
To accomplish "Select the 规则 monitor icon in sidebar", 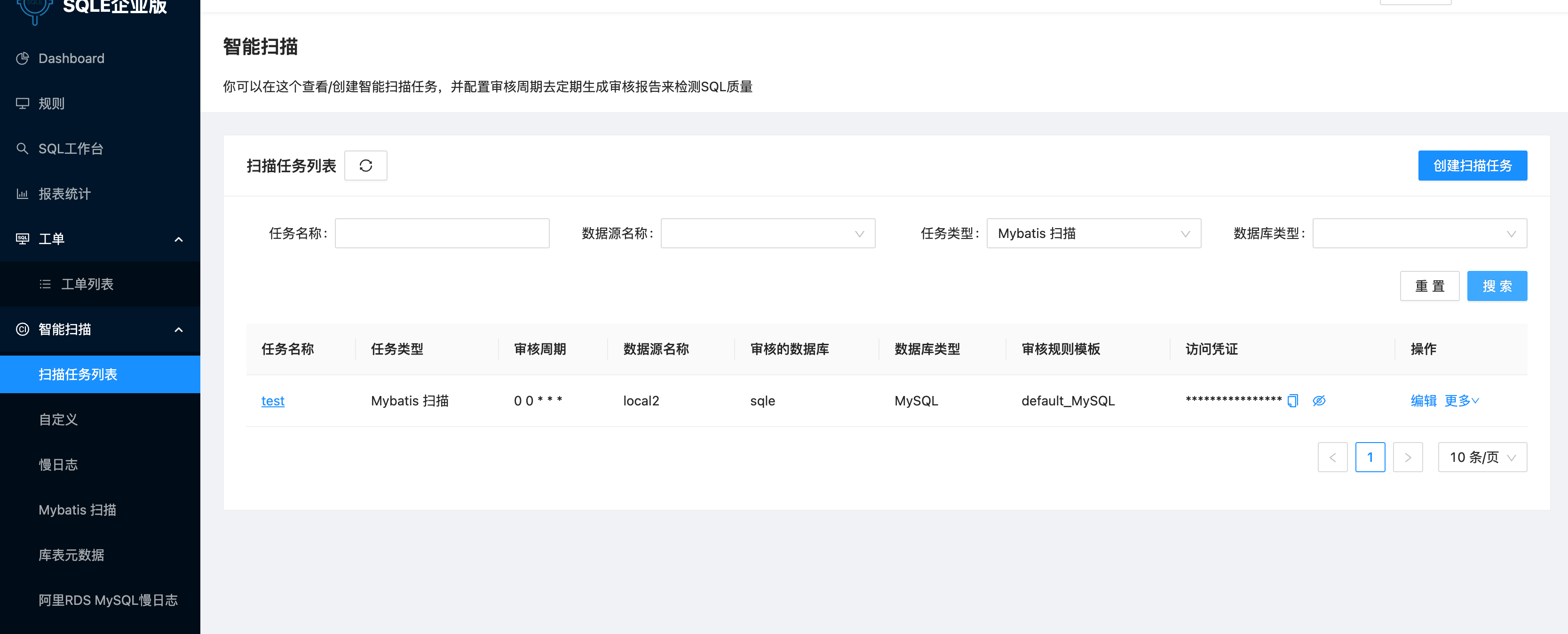I will tap(23, 103).
